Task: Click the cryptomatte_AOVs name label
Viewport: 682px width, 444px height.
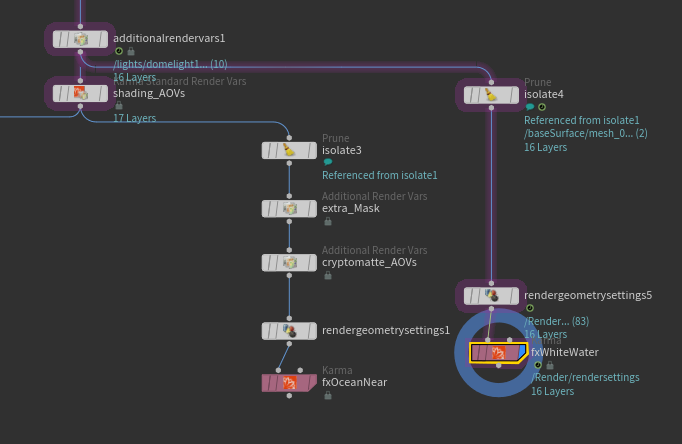Action: 369,263
